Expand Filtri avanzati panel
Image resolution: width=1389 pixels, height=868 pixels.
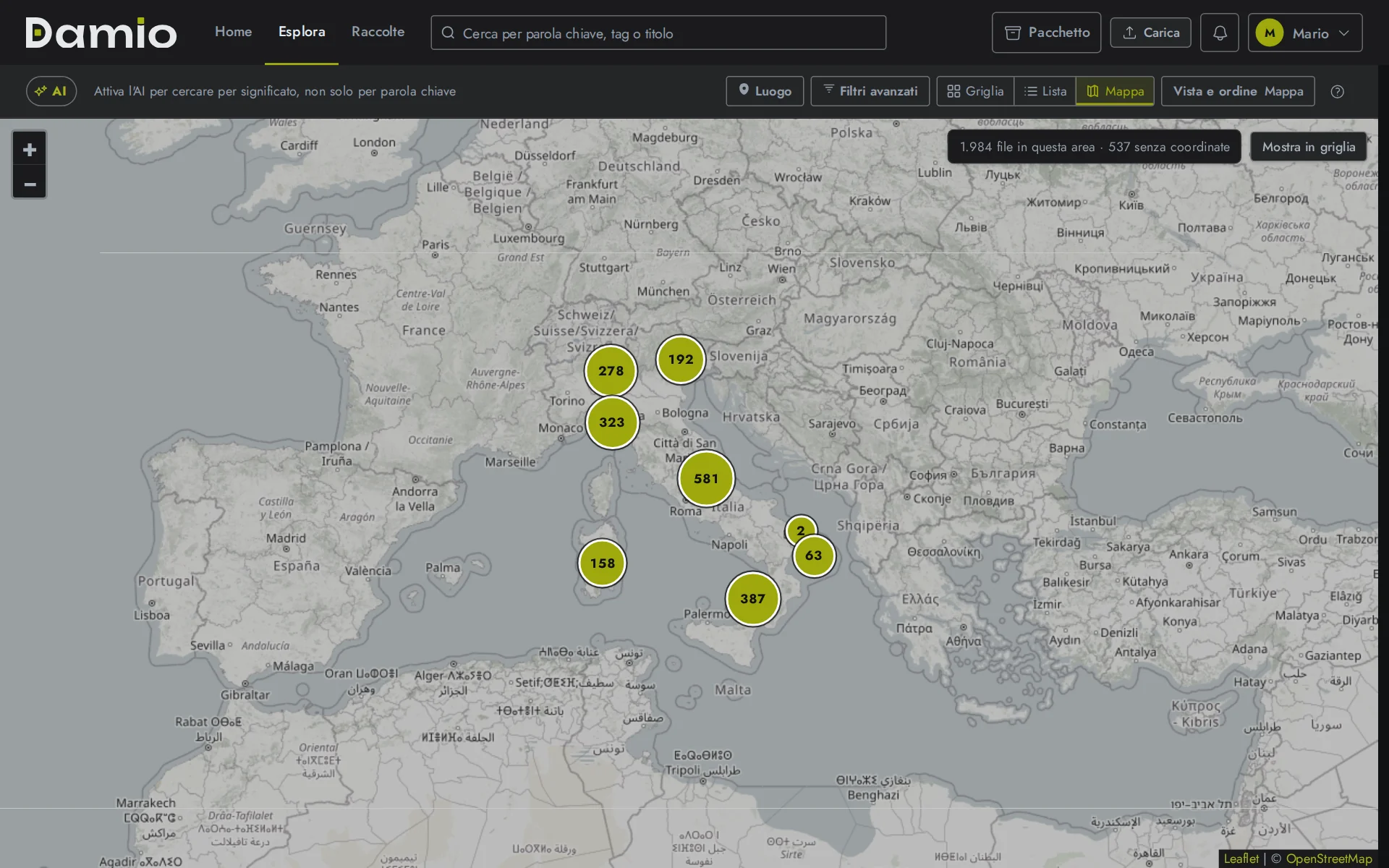(x=870, y=91)
